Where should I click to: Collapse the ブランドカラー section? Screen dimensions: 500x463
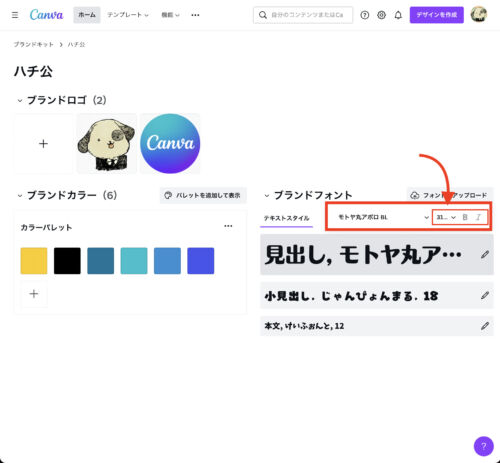coord(20,195)
